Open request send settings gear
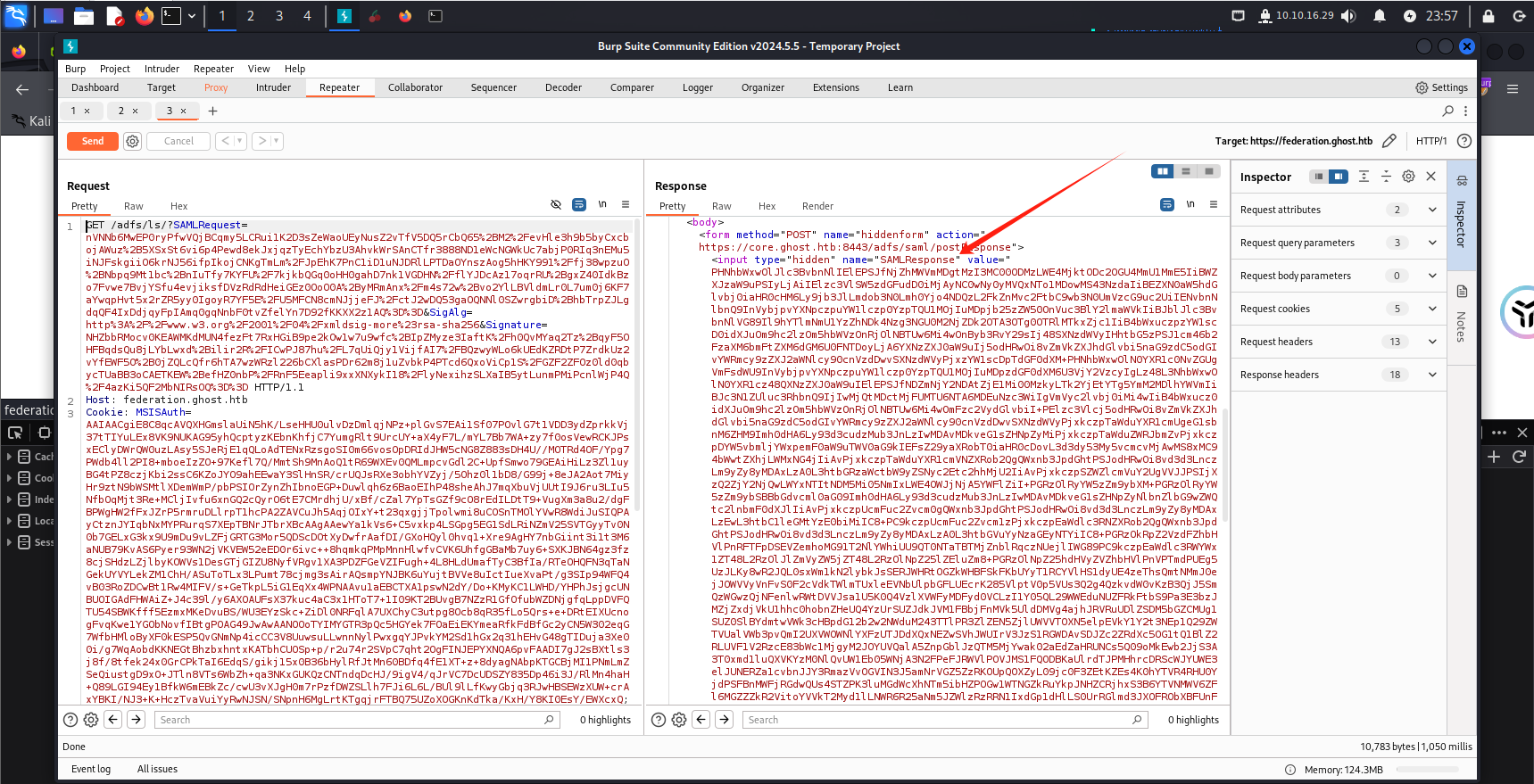 click(133, 141)
